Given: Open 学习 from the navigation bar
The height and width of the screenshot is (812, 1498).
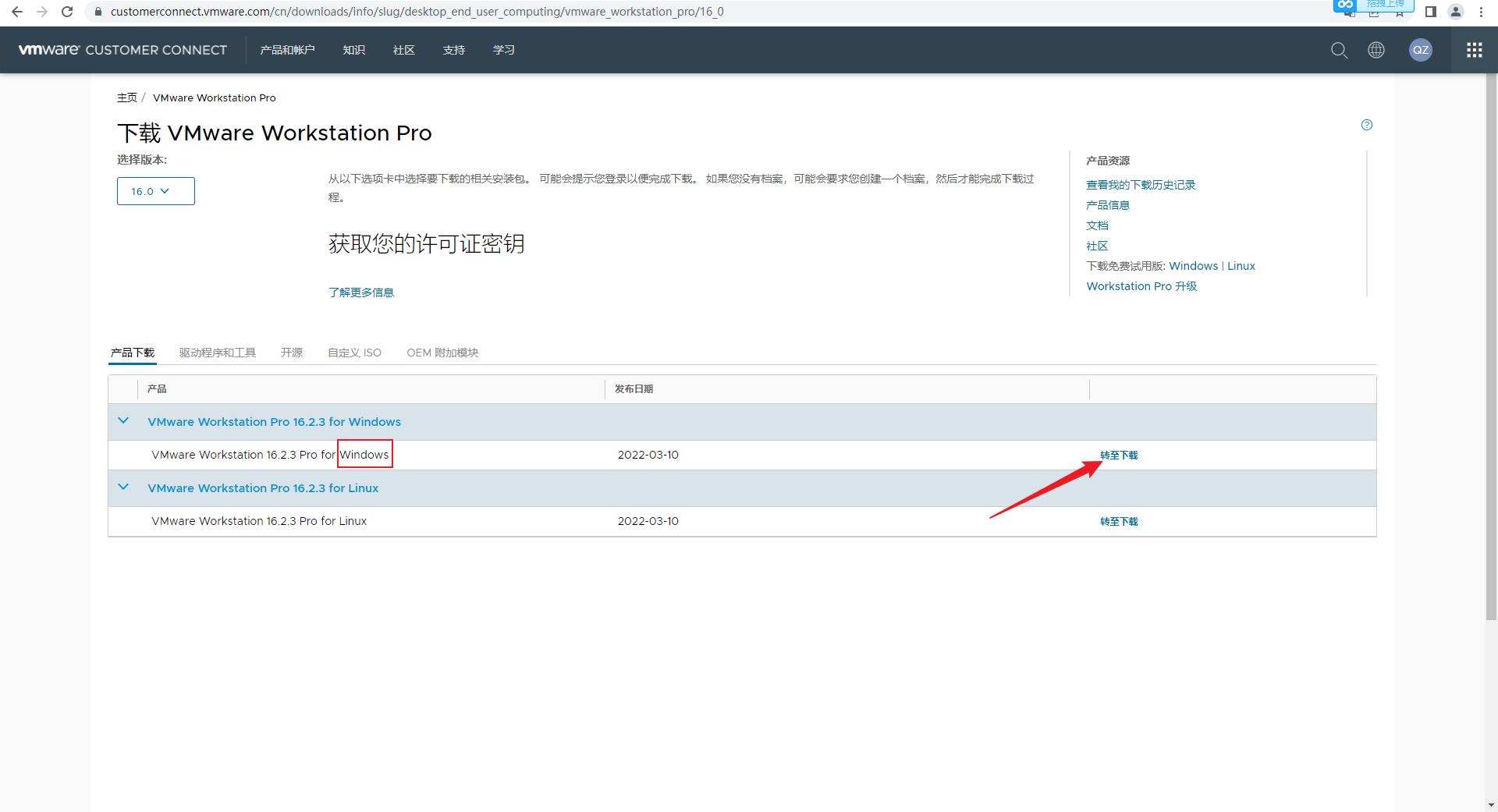Looking at the screenshot, I should (503, 50).
